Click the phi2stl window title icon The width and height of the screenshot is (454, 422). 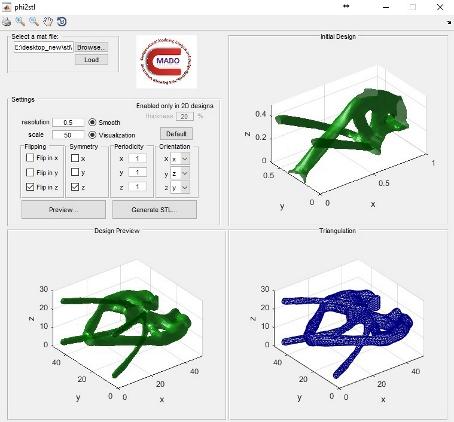pyautogui.click(x=7, y=7)
